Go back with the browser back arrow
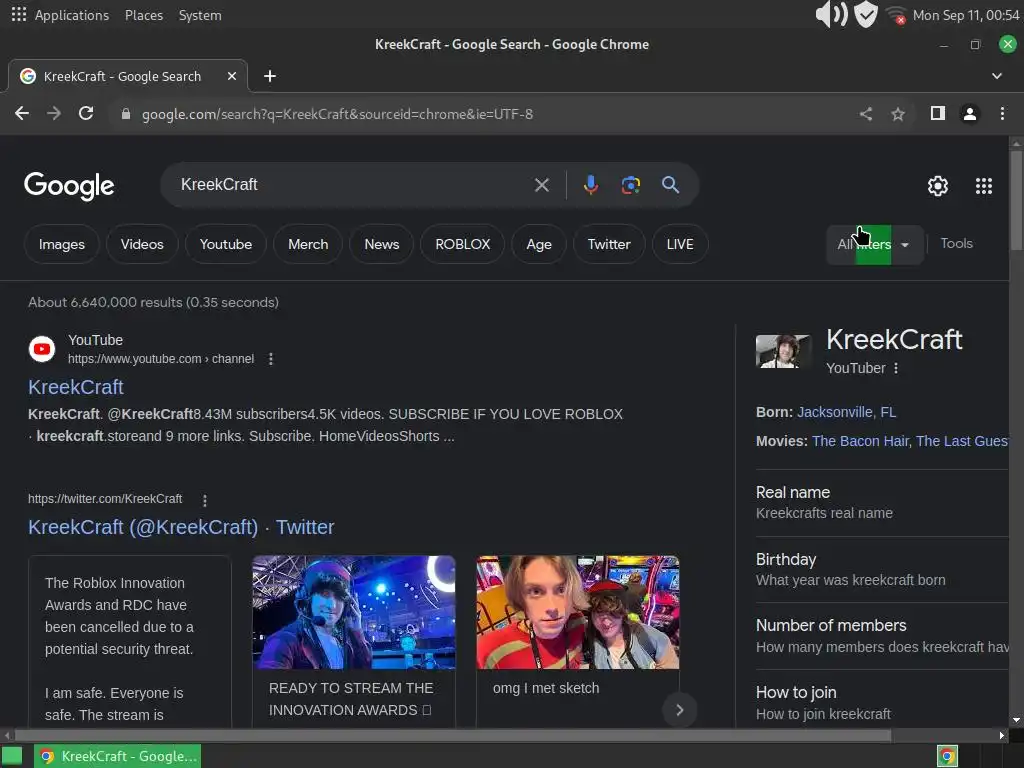Viewport: 1024px width, 768px height. tap(22, 114)
